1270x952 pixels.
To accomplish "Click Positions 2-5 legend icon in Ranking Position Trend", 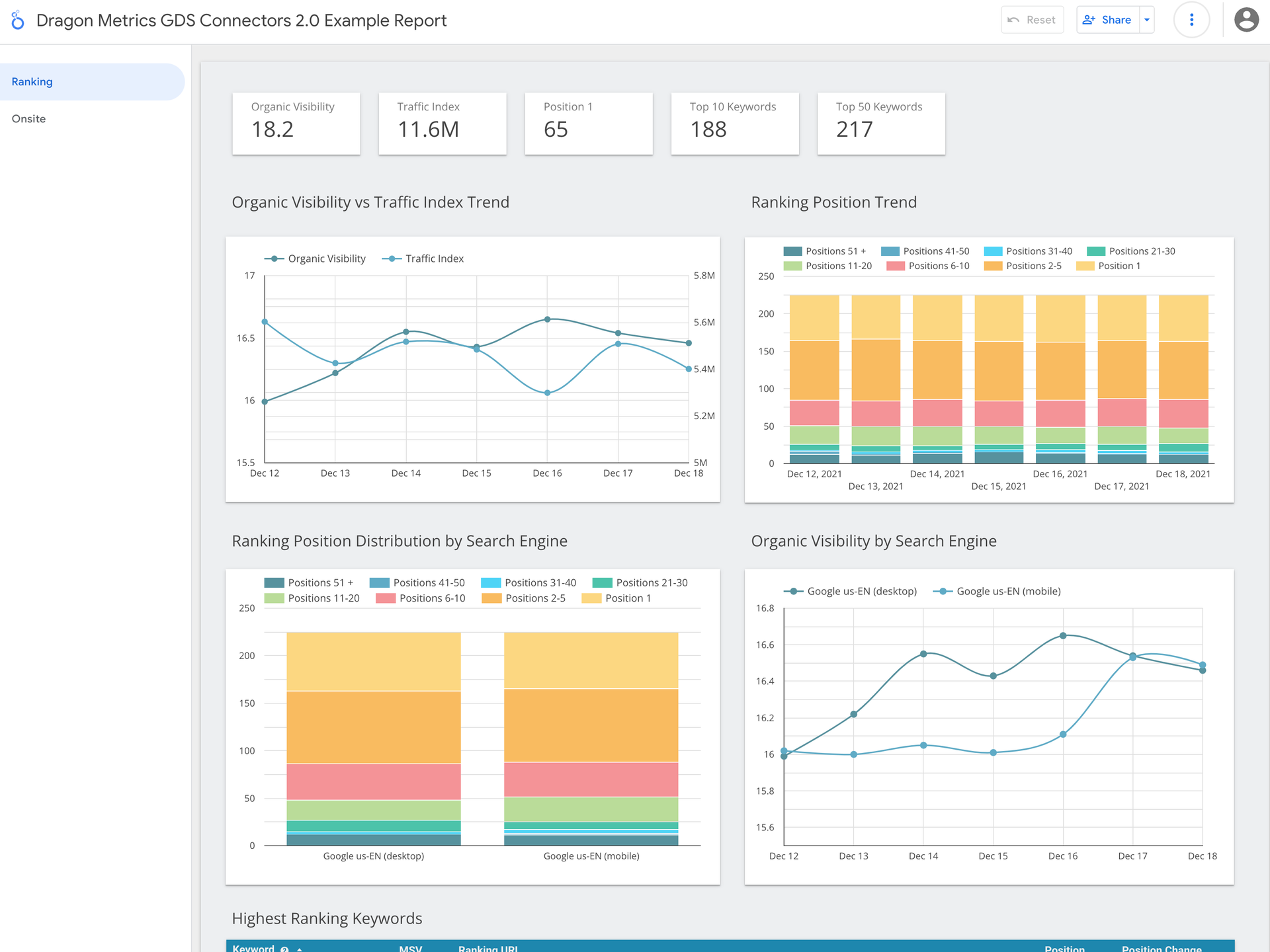I will [993, 266].
